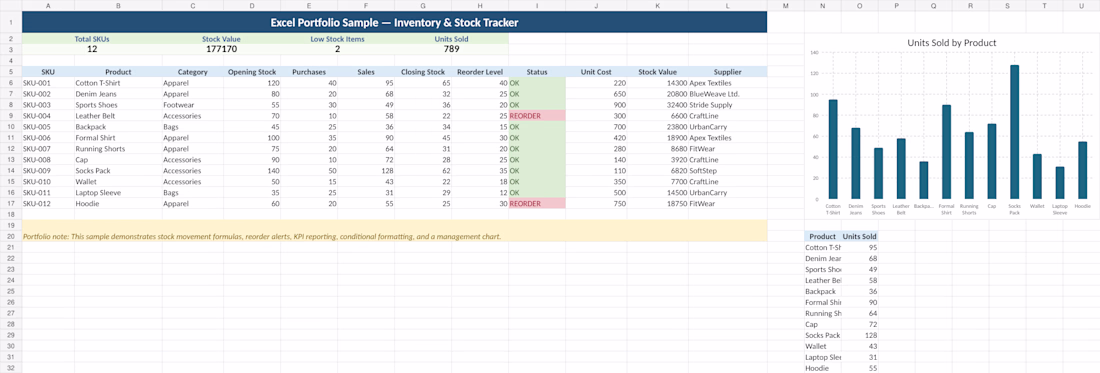Select the Stride Supply supplier cell

pyautogui.click(x=727, y=104)
